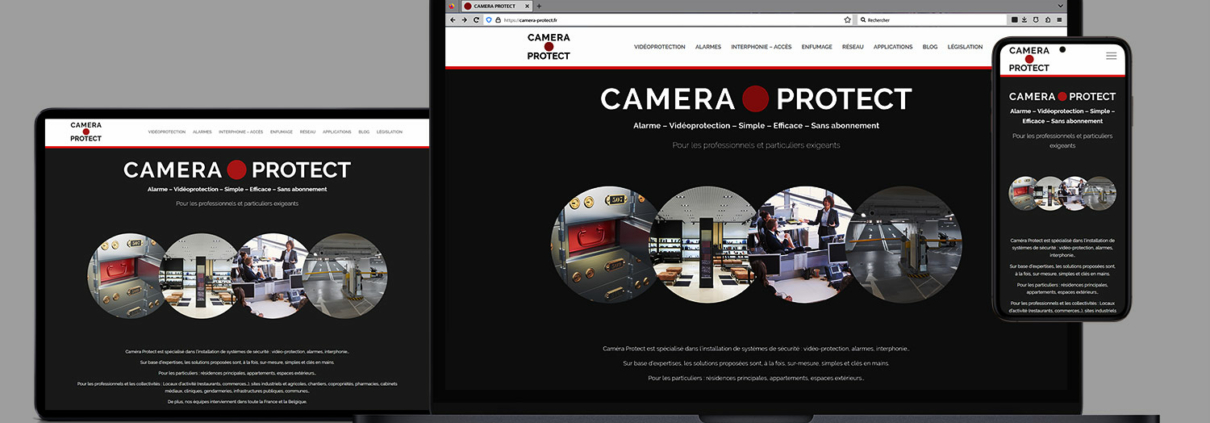
Task: Open a new tab with the plus button
Action: [x=539, y=6]
